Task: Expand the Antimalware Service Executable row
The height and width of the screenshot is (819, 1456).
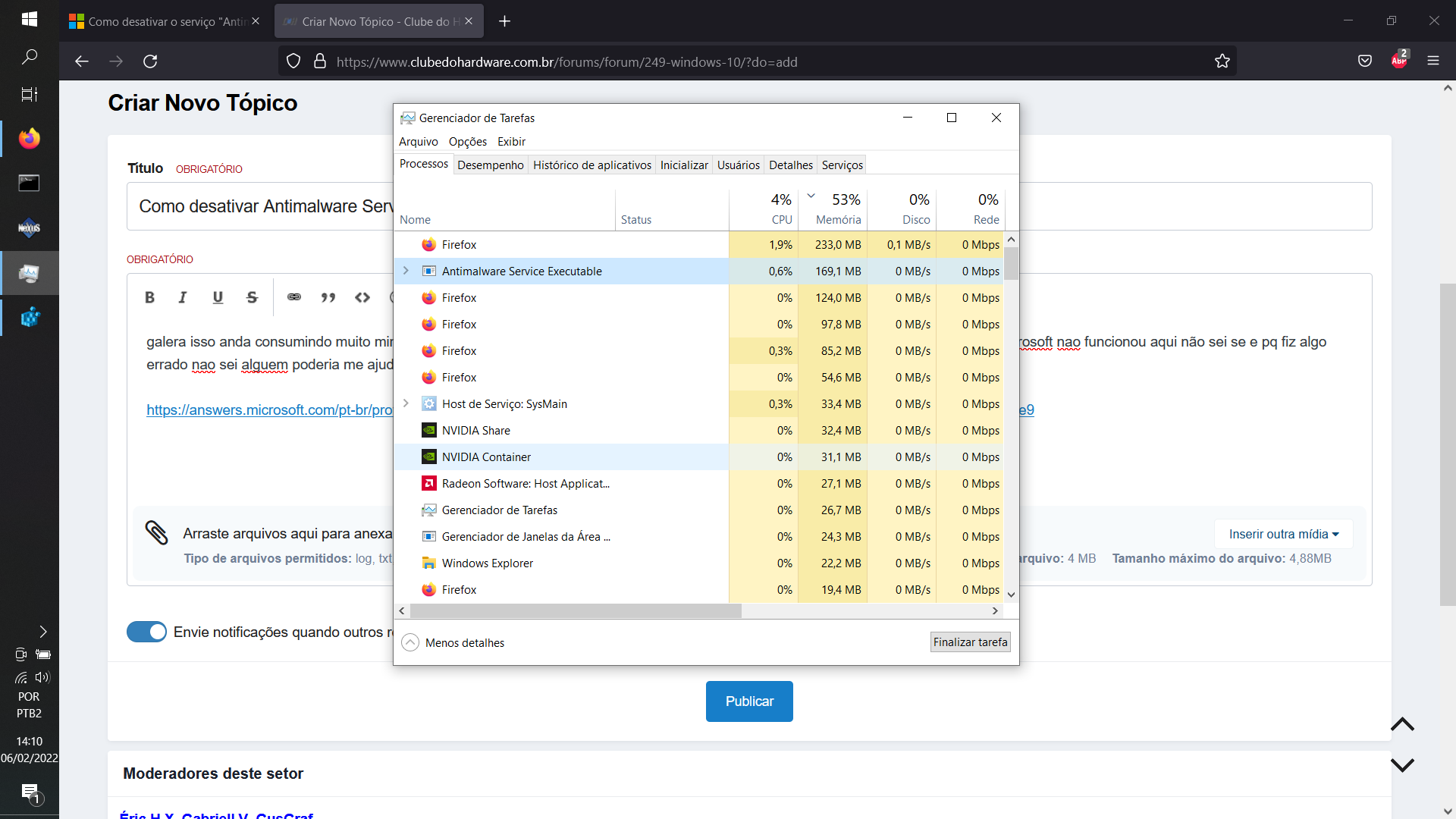Action: pyautogui.click(x=406, y=271)
